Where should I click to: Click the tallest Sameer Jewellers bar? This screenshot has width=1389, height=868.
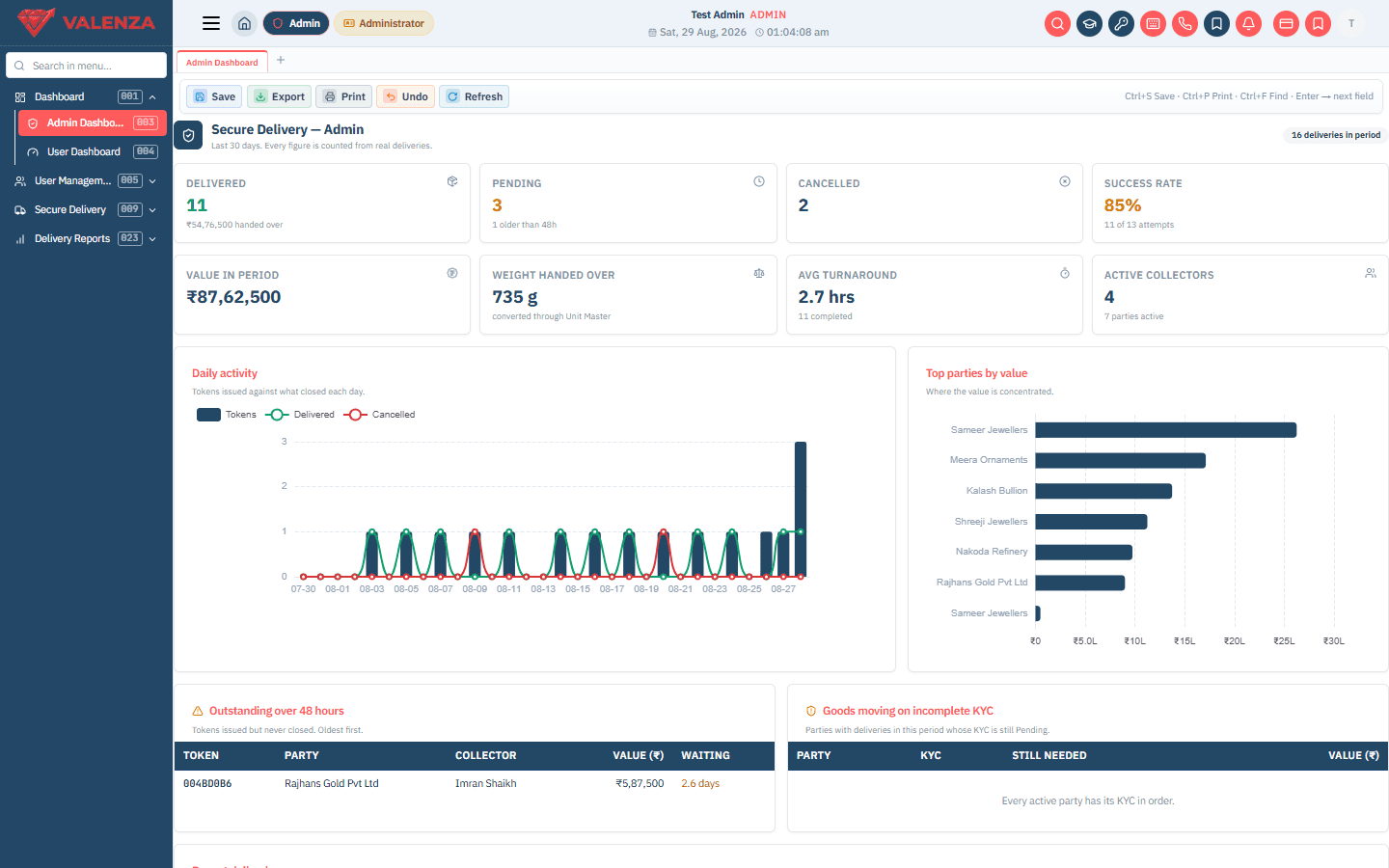click(1165, 430)
